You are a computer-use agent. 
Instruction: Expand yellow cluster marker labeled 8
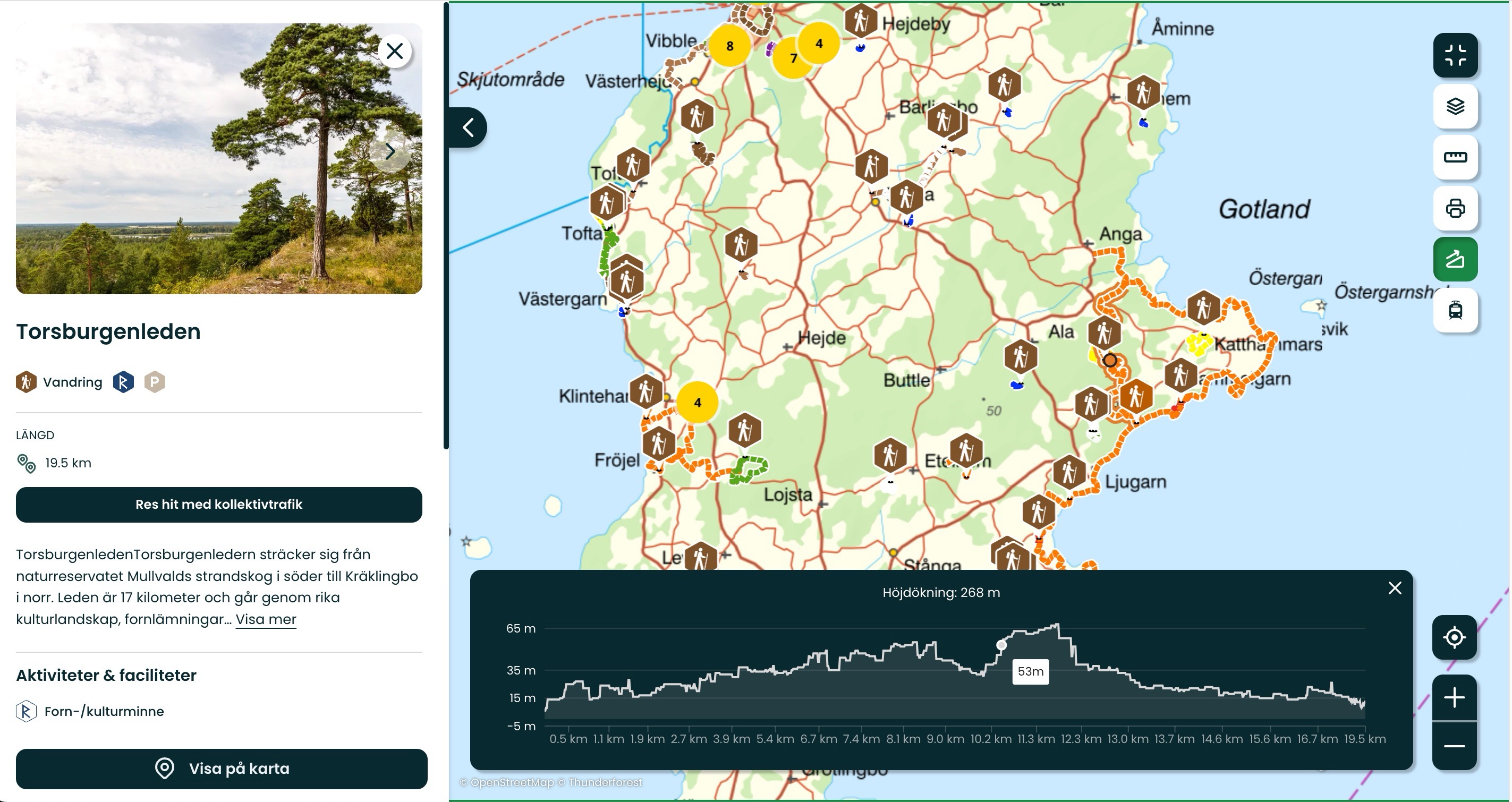[729, 46]
